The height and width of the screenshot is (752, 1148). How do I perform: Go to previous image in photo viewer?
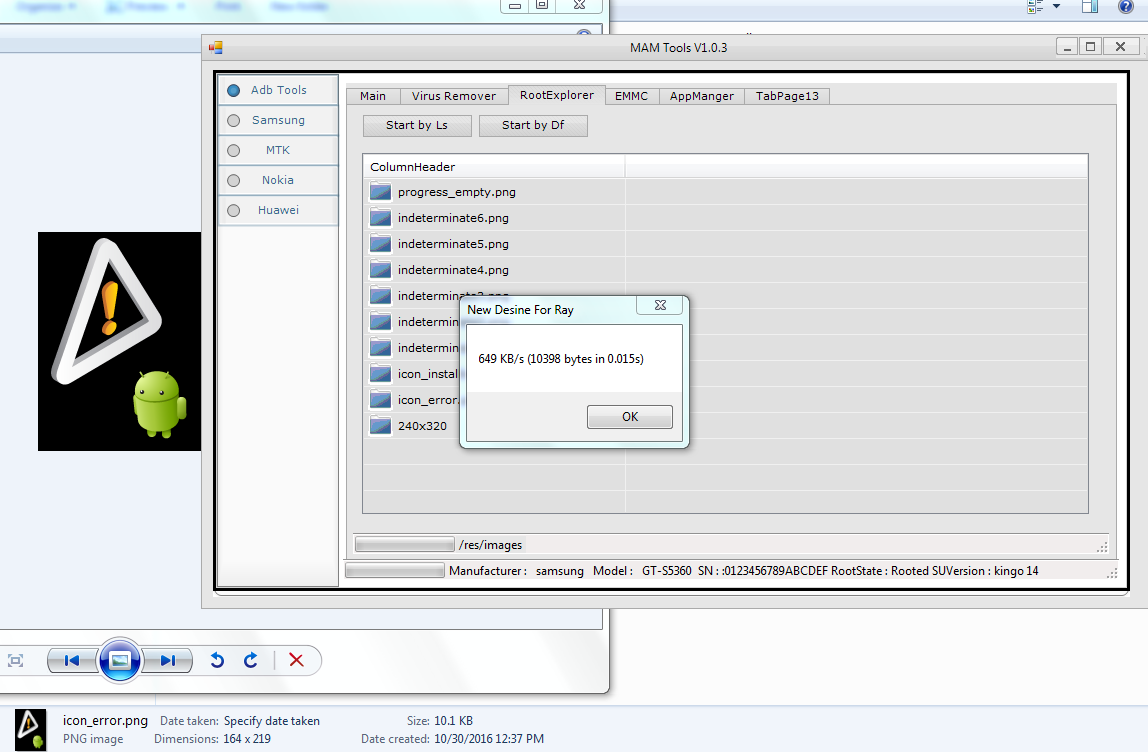(x=72, y=660)
